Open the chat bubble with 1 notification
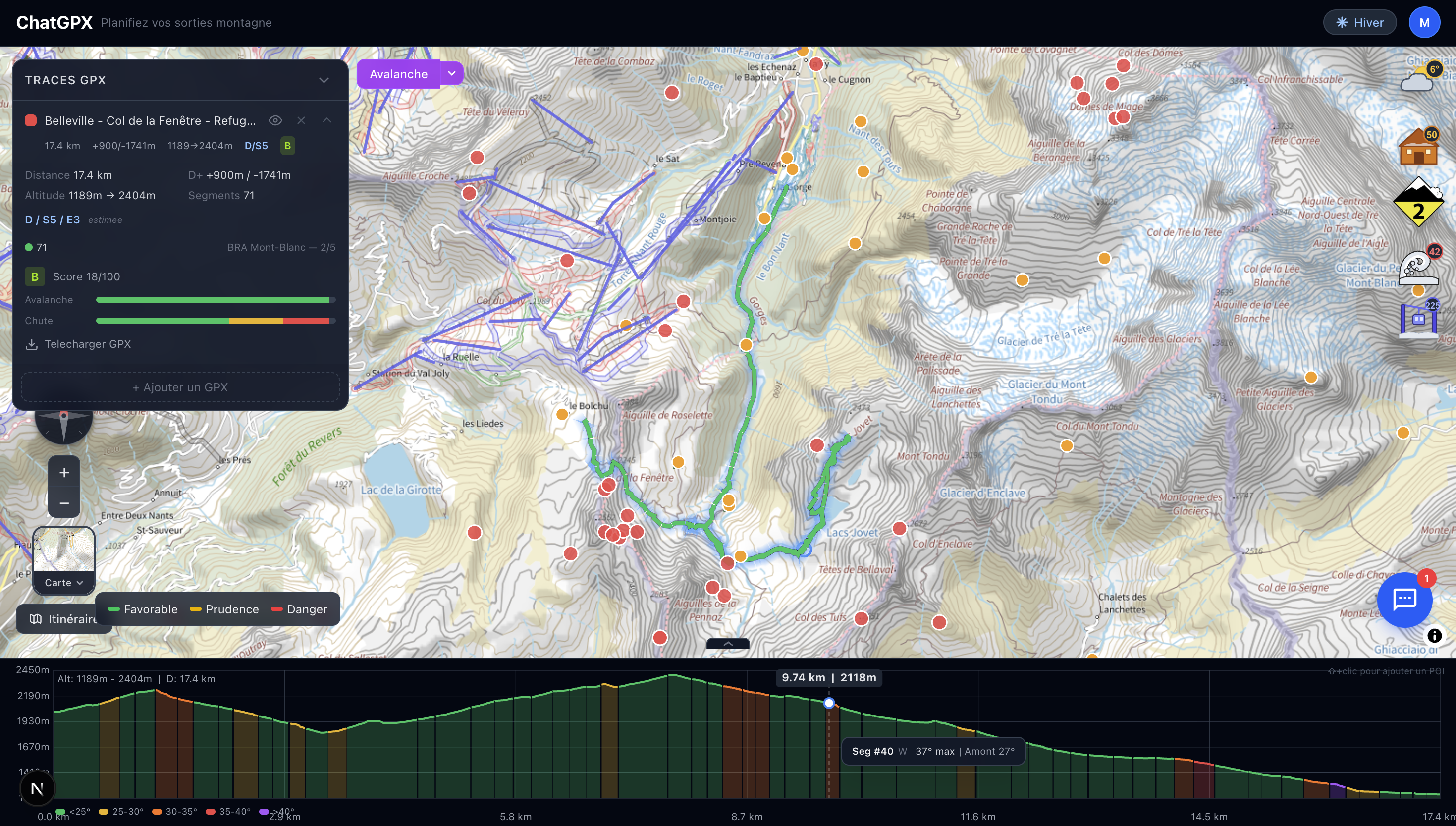This screenshot has width=1456, height=826. (1405, 600)
